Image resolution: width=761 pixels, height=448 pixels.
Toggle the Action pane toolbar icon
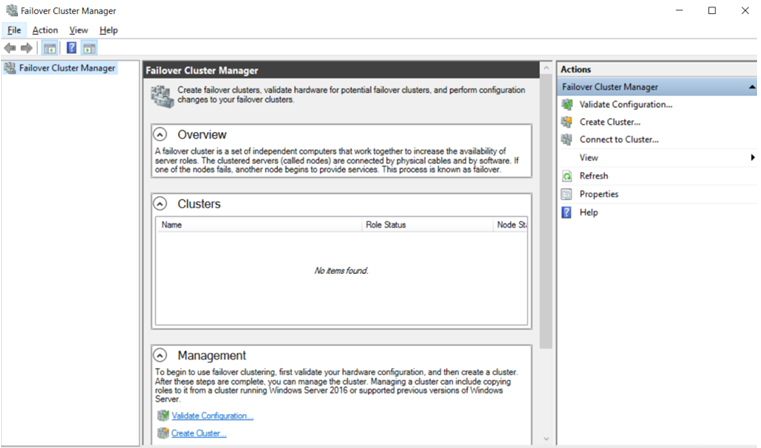89,48
